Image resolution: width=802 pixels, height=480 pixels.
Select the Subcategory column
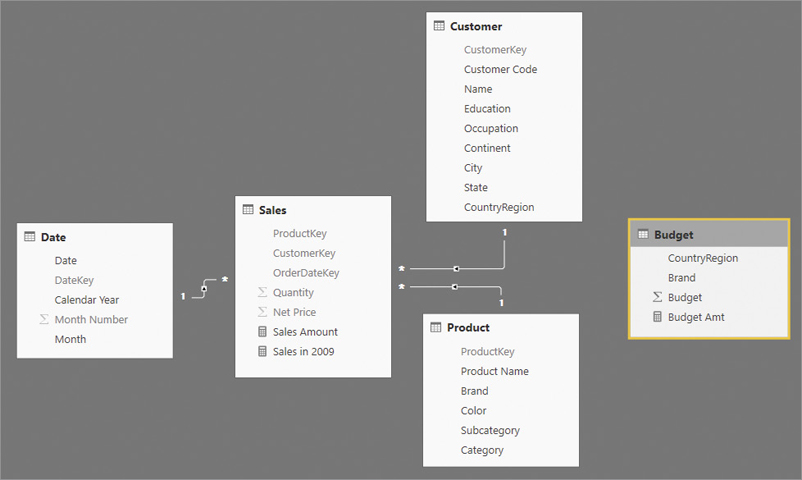click(x=490, y=430)
